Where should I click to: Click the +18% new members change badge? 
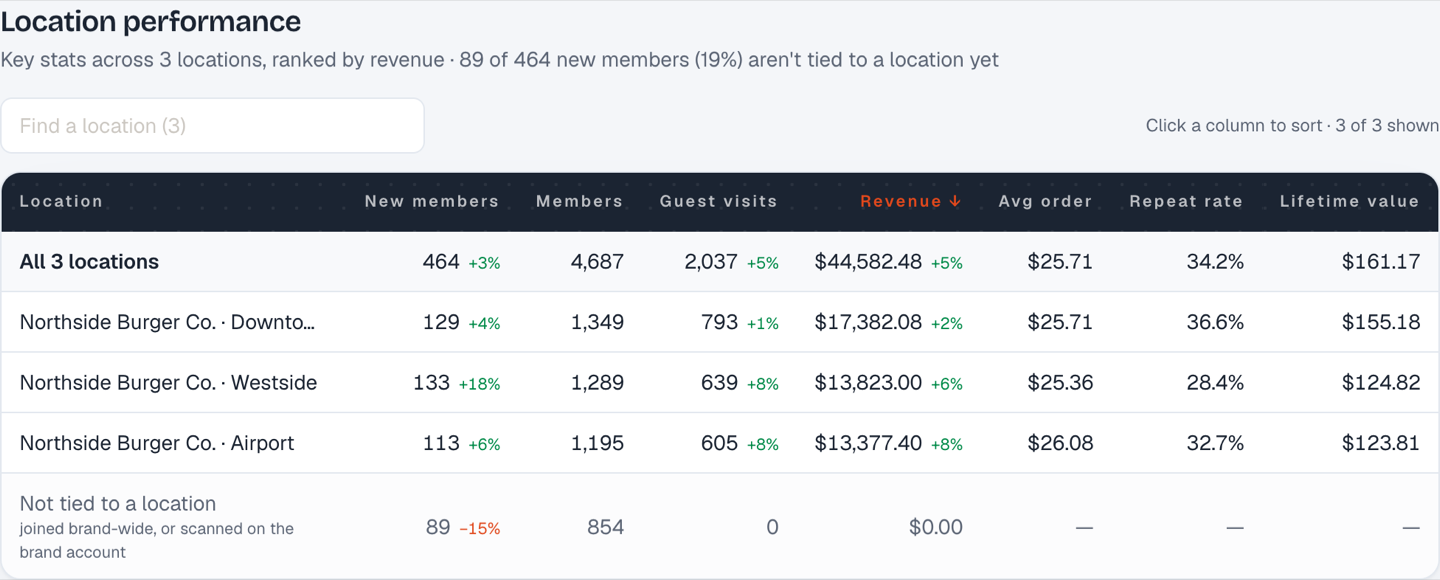(480, 384)
